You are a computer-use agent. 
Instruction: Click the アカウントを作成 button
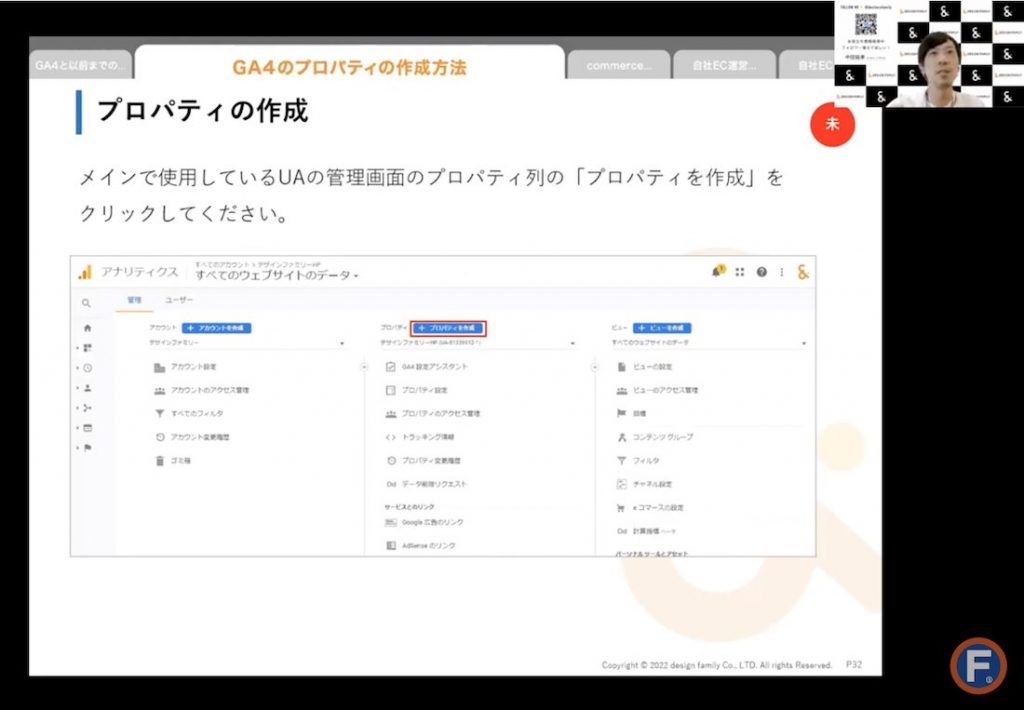[x=216, y=328]
